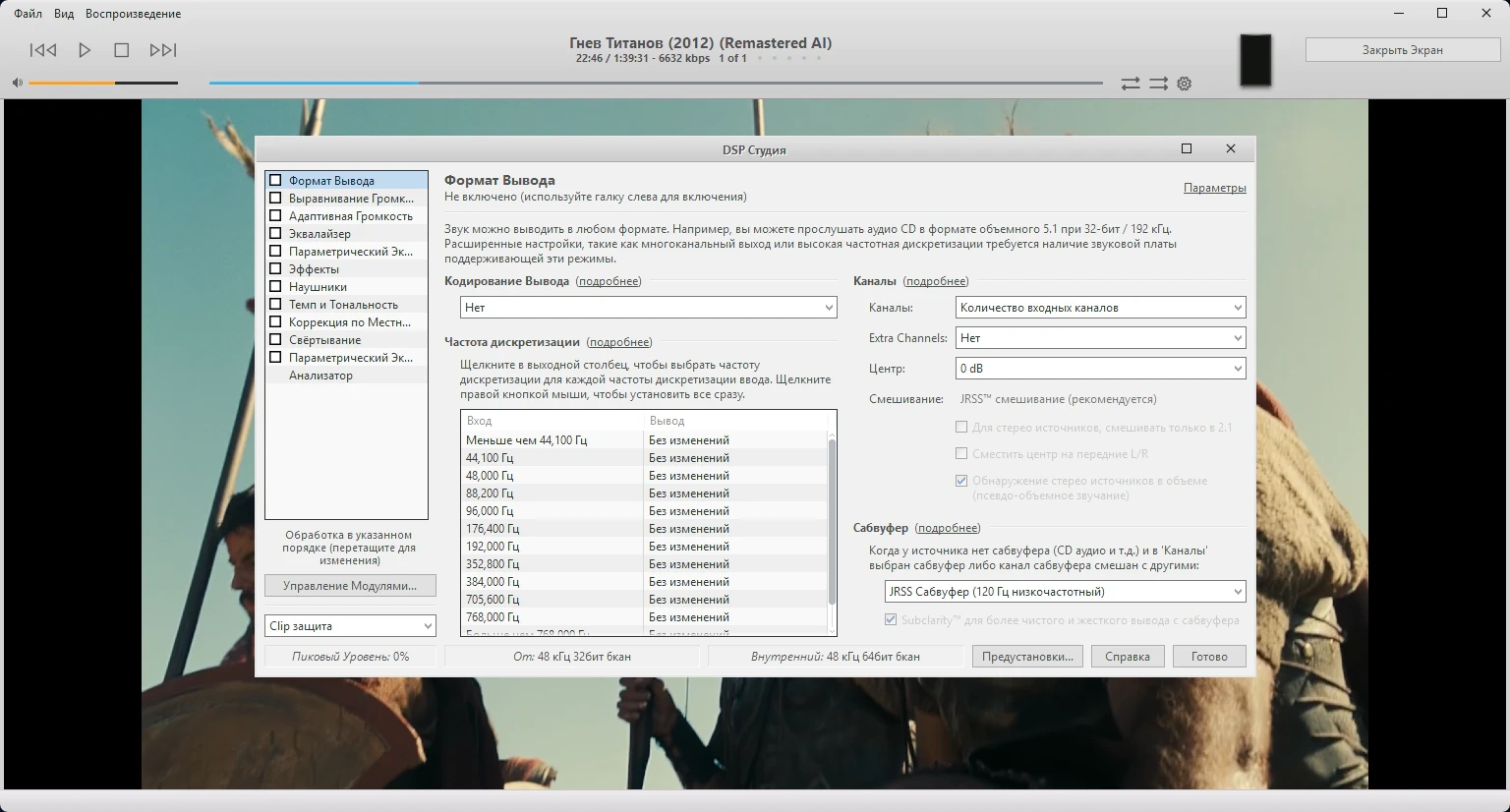This screenshot has height=812, width=1510.
Task: Open the Вид menu
Action: [x=64, y=14]
